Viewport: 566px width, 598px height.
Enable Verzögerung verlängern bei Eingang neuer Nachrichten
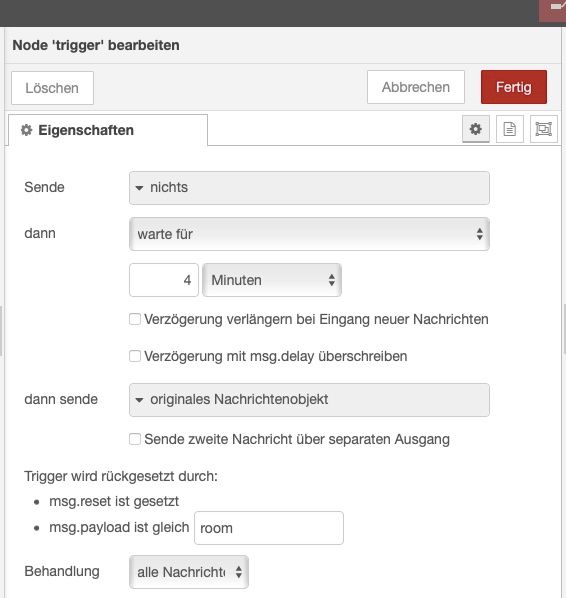[x=135, y=319]
